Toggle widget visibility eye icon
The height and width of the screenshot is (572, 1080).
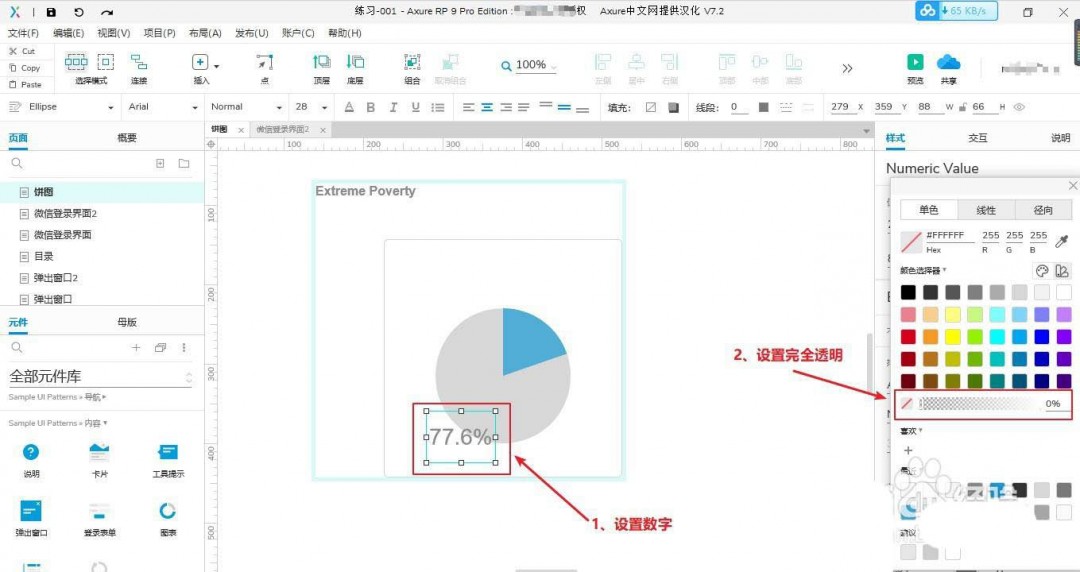[1019, 107]
